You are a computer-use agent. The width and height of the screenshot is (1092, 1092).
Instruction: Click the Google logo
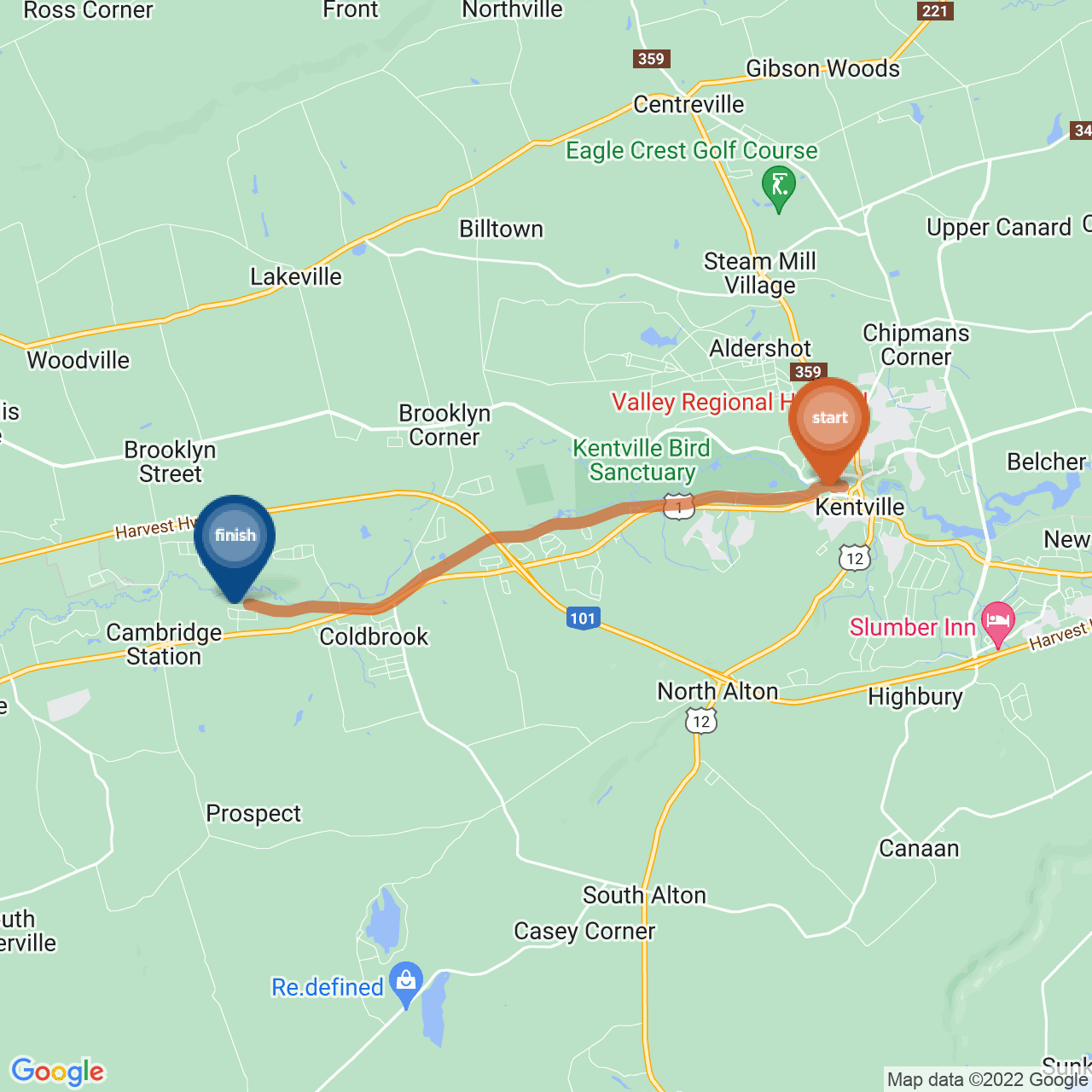coord(58,1072)
